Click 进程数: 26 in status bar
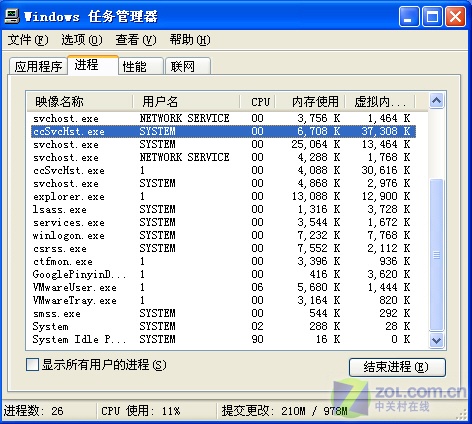Image resolution: width=472 pixels, height=424 pixels. [x=33, y=411]
